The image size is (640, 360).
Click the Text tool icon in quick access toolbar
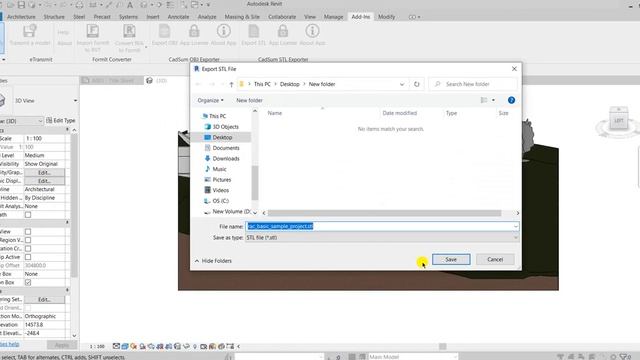[x=130, y=5]
